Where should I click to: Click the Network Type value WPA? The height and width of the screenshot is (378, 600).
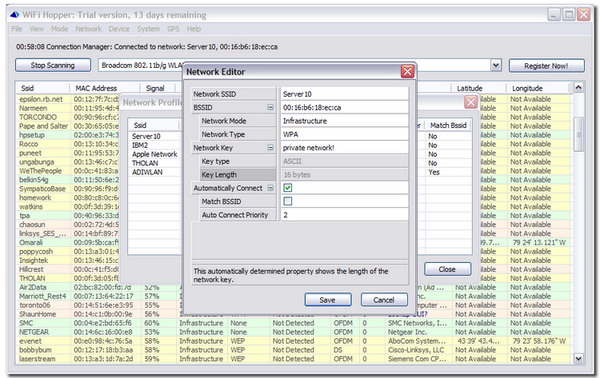point(344,134)
